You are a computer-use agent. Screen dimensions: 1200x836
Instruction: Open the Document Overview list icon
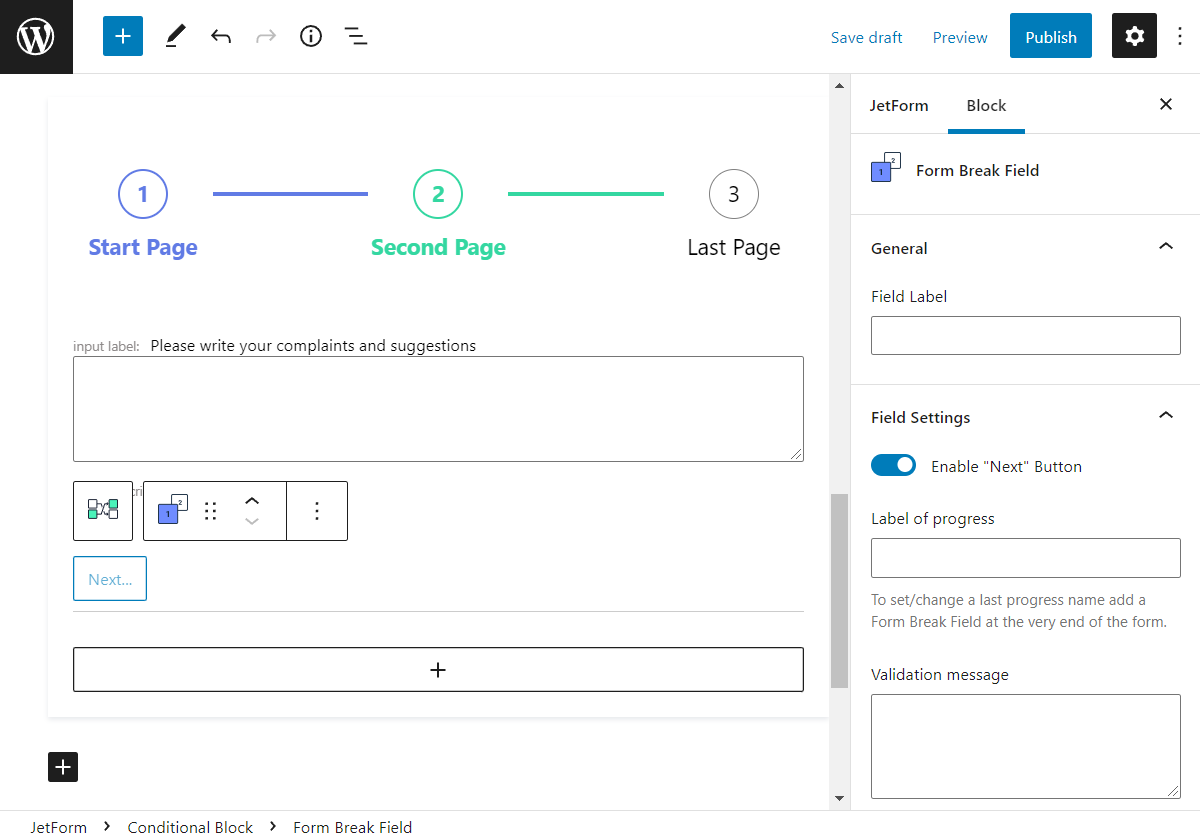[356, 36]
